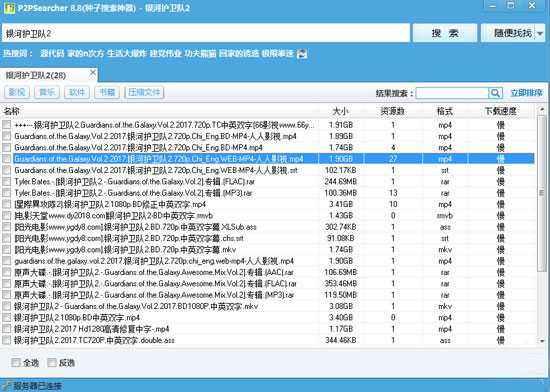Click the 立即排除 link

pos(526,93)
